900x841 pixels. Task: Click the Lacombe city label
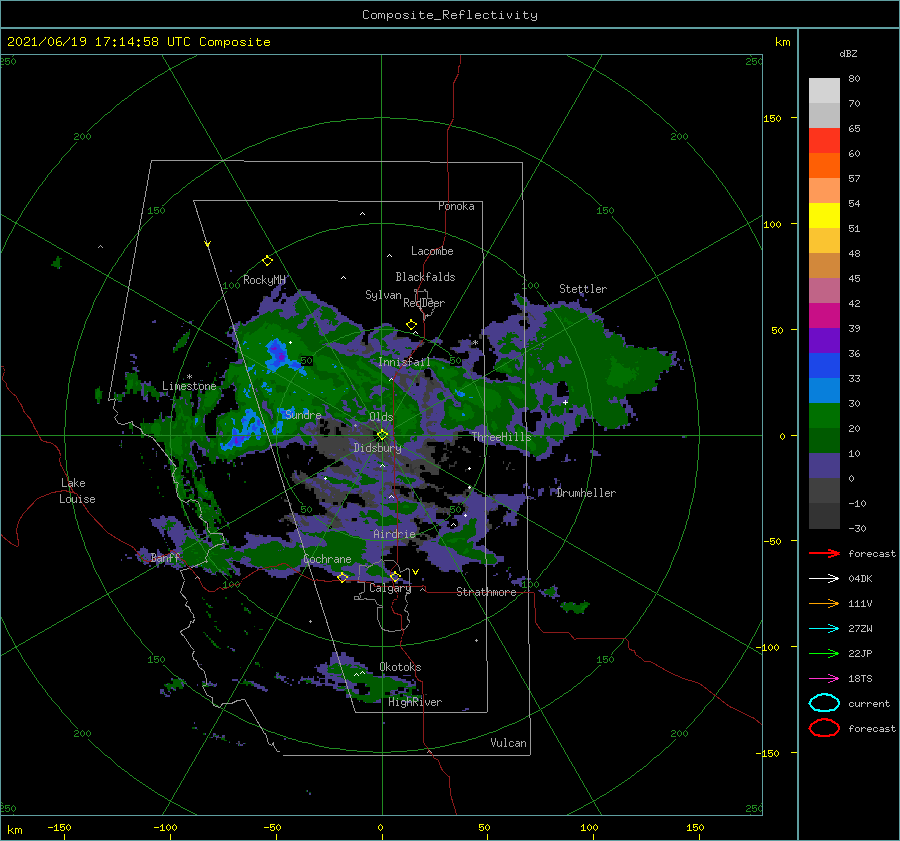coord(432,251)
